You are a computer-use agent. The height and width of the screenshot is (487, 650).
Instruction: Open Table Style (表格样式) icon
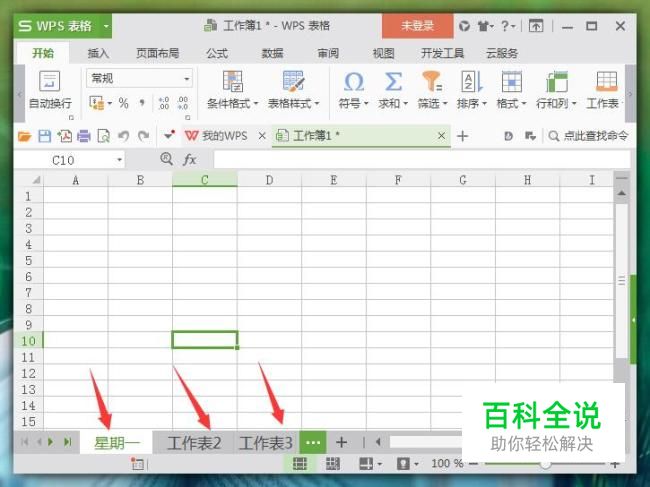[293, 81]
